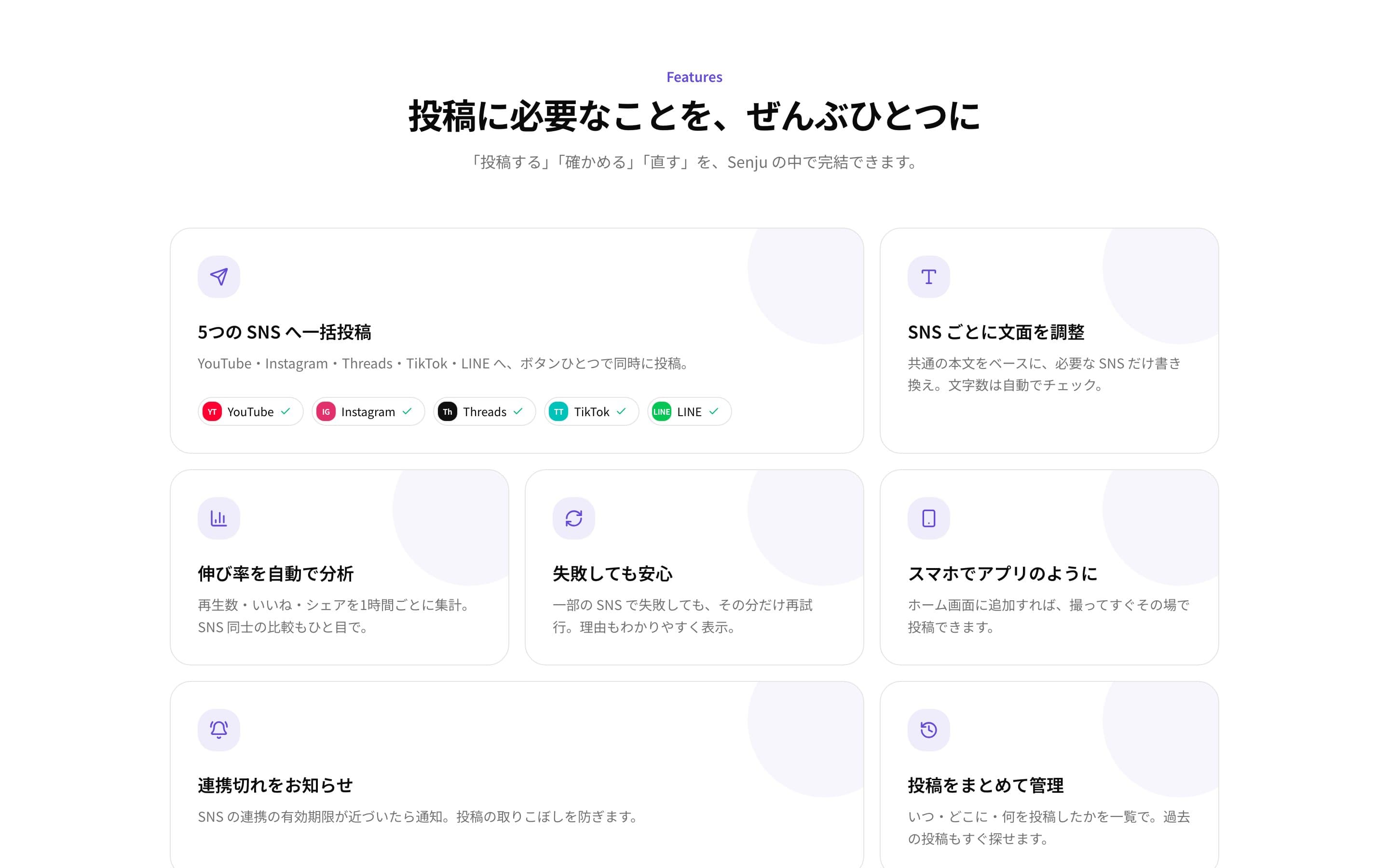Click the checkmark beside Instagram
Screen dimensions: 1389x868
click(407, 411)
